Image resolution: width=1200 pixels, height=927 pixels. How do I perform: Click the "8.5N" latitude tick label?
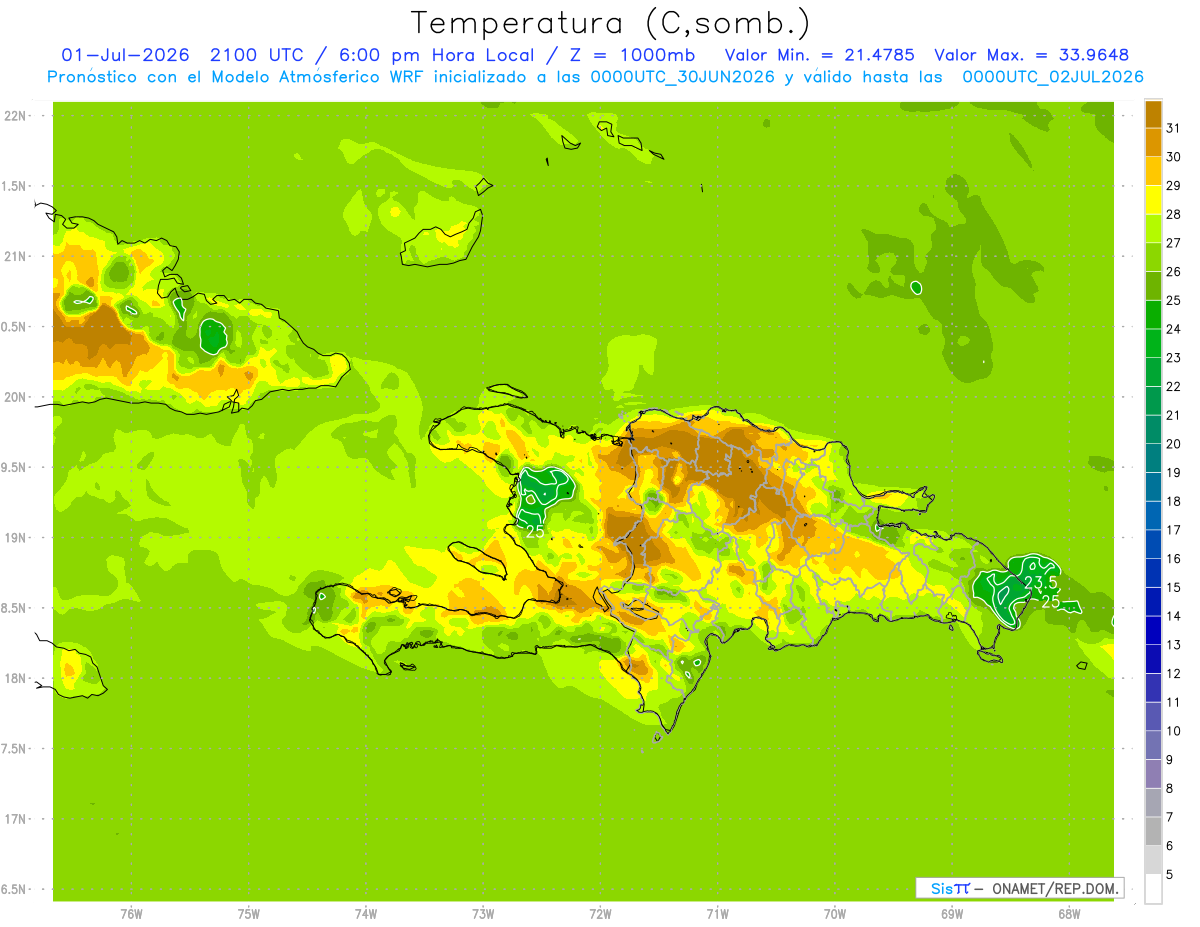[x=15, y=609]
